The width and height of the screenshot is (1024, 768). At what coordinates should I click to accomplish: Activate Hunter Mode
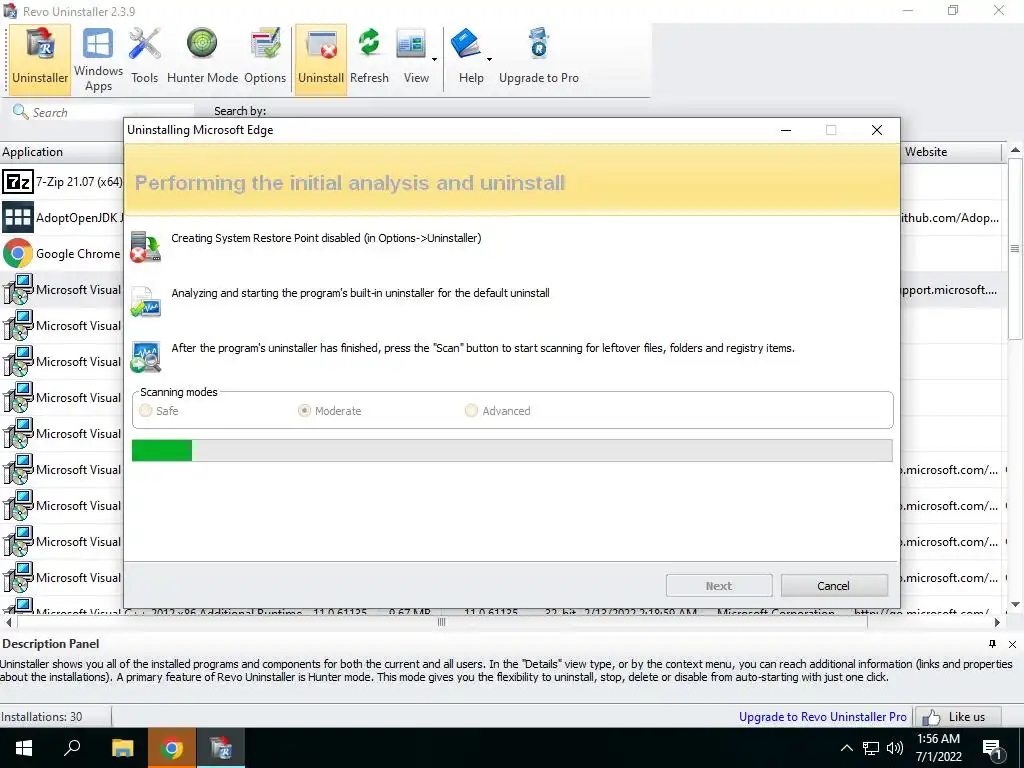point(202,59)
